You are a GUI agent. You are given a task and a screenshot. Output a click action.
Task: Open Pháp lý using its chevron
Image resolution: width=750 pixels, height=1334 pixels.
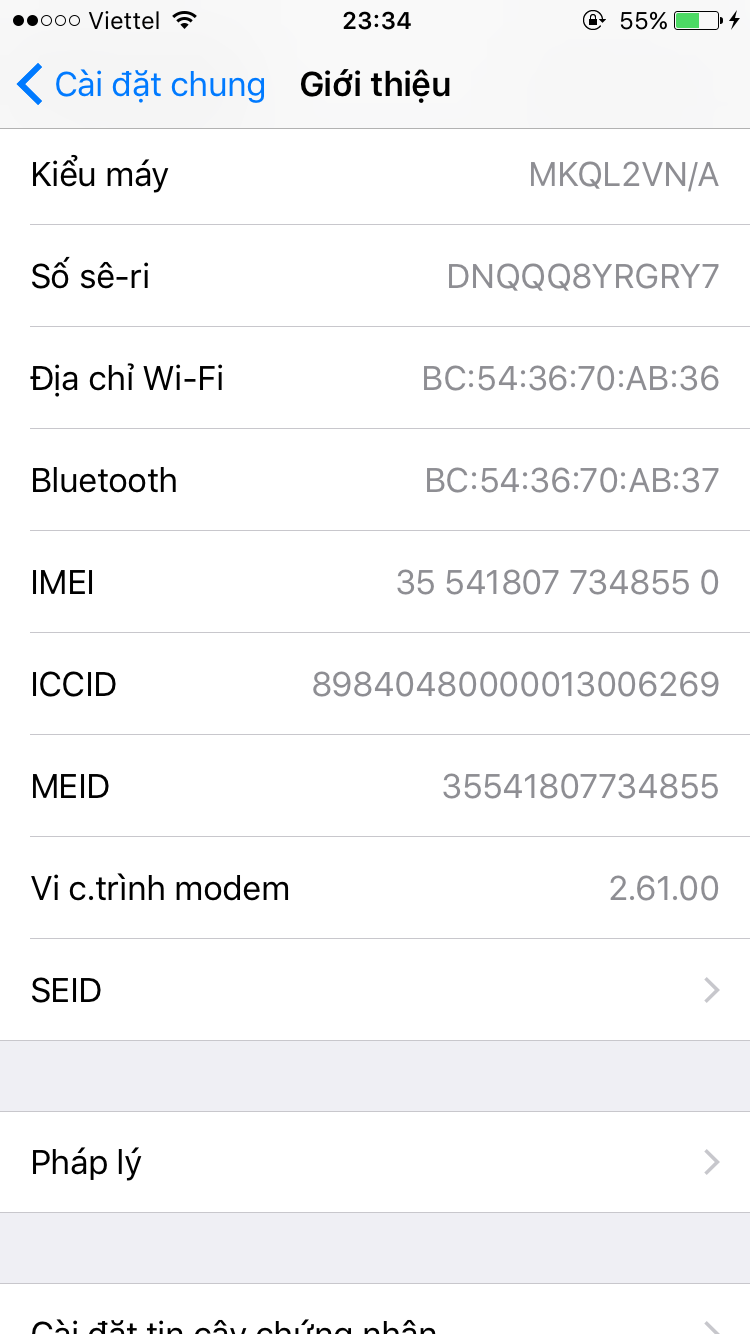point(711,1162)
